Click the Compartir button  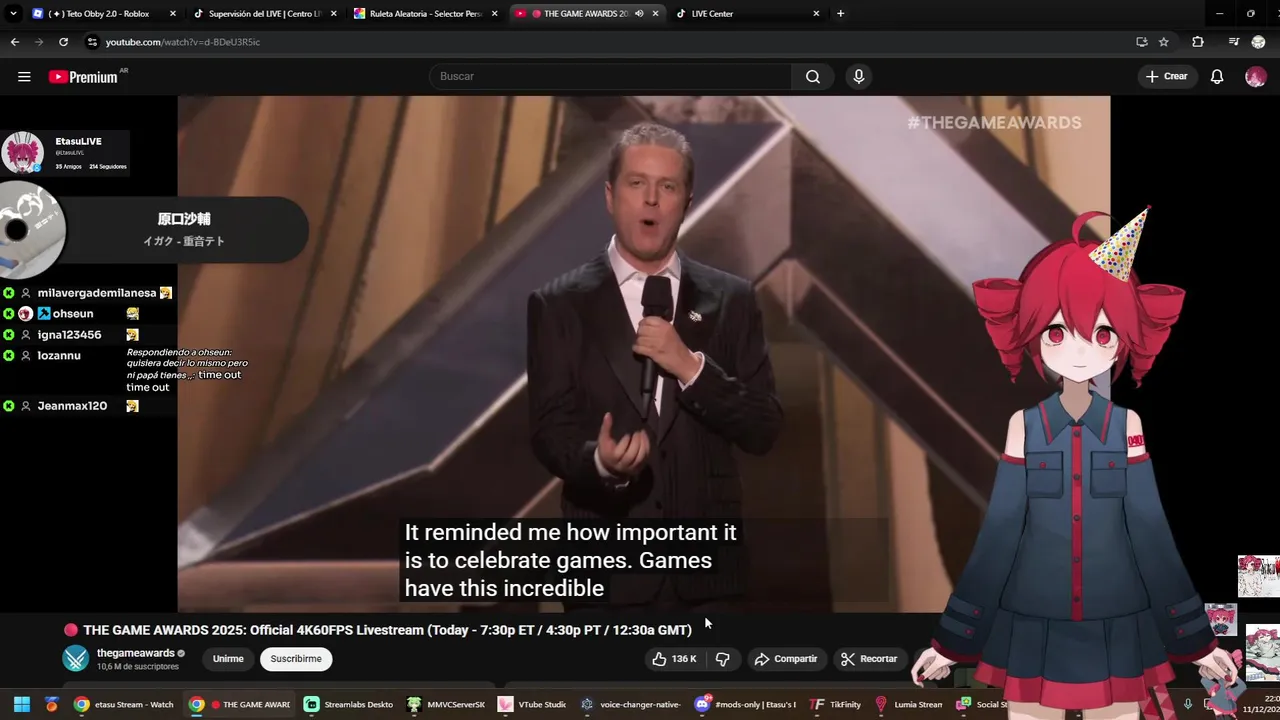pyautogui.click(x=786, y=659)
